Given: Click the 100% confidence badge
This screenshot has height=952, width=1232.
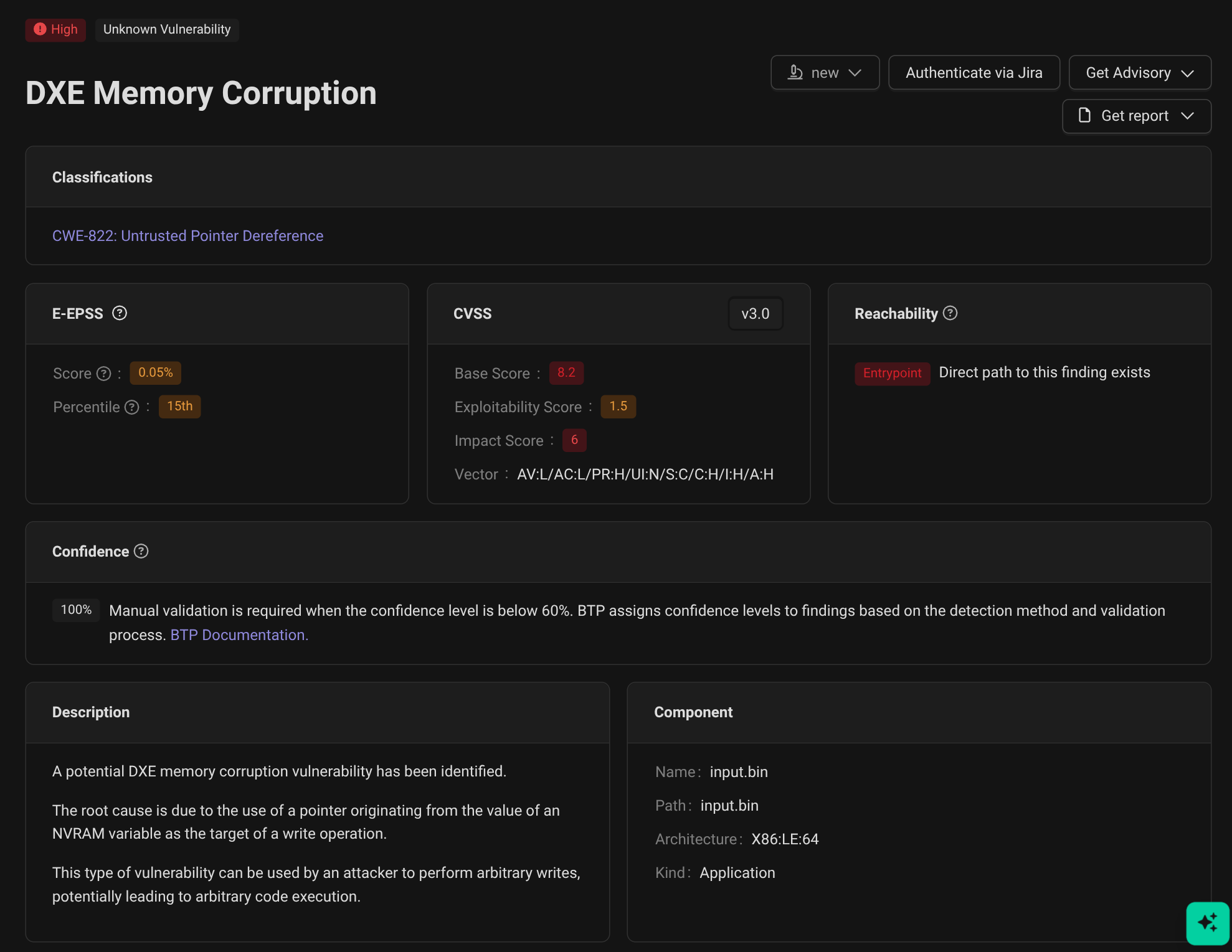Looking at the screenshot, I should [76, 610].
